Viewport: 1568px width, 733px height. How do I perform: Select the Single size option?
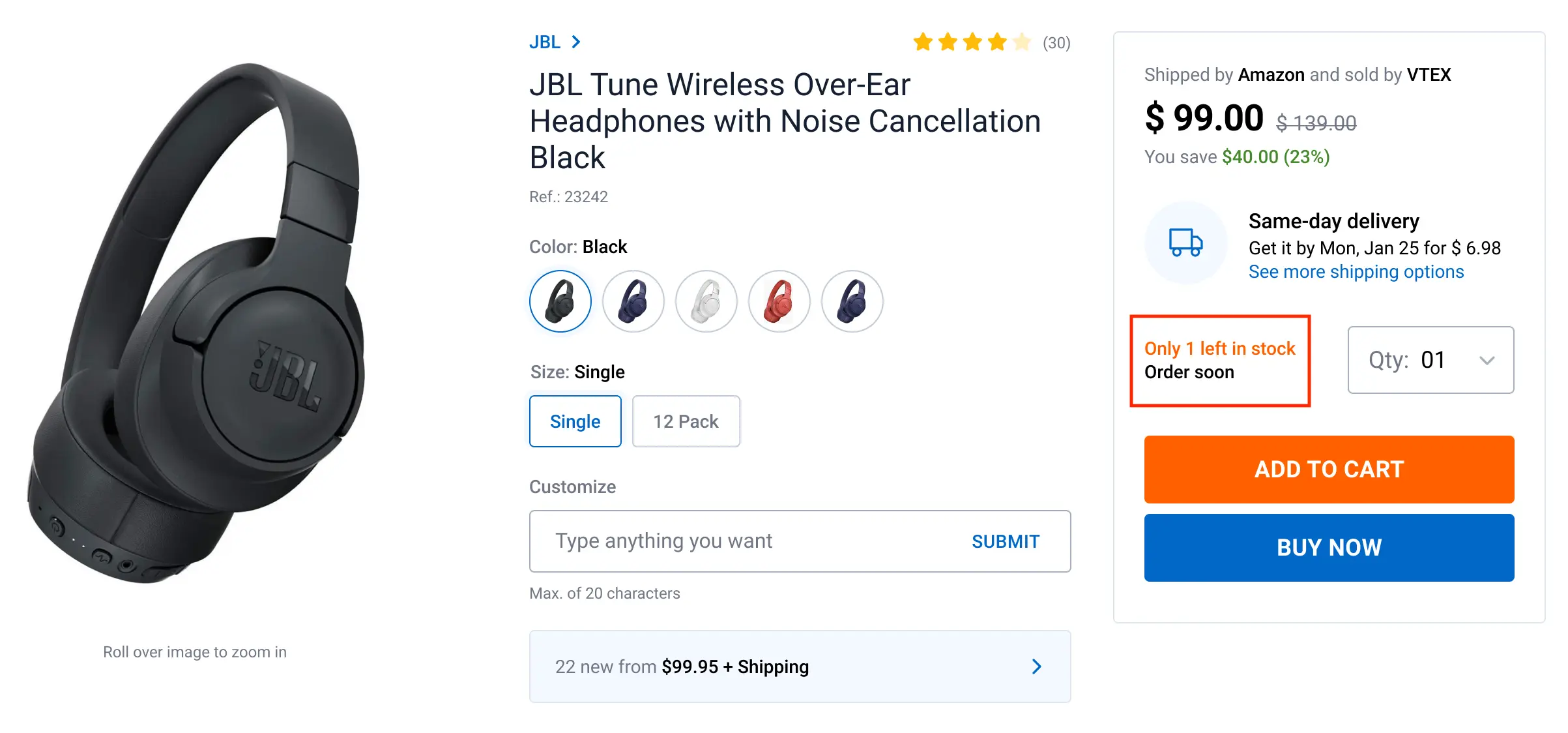coord(575,421)
